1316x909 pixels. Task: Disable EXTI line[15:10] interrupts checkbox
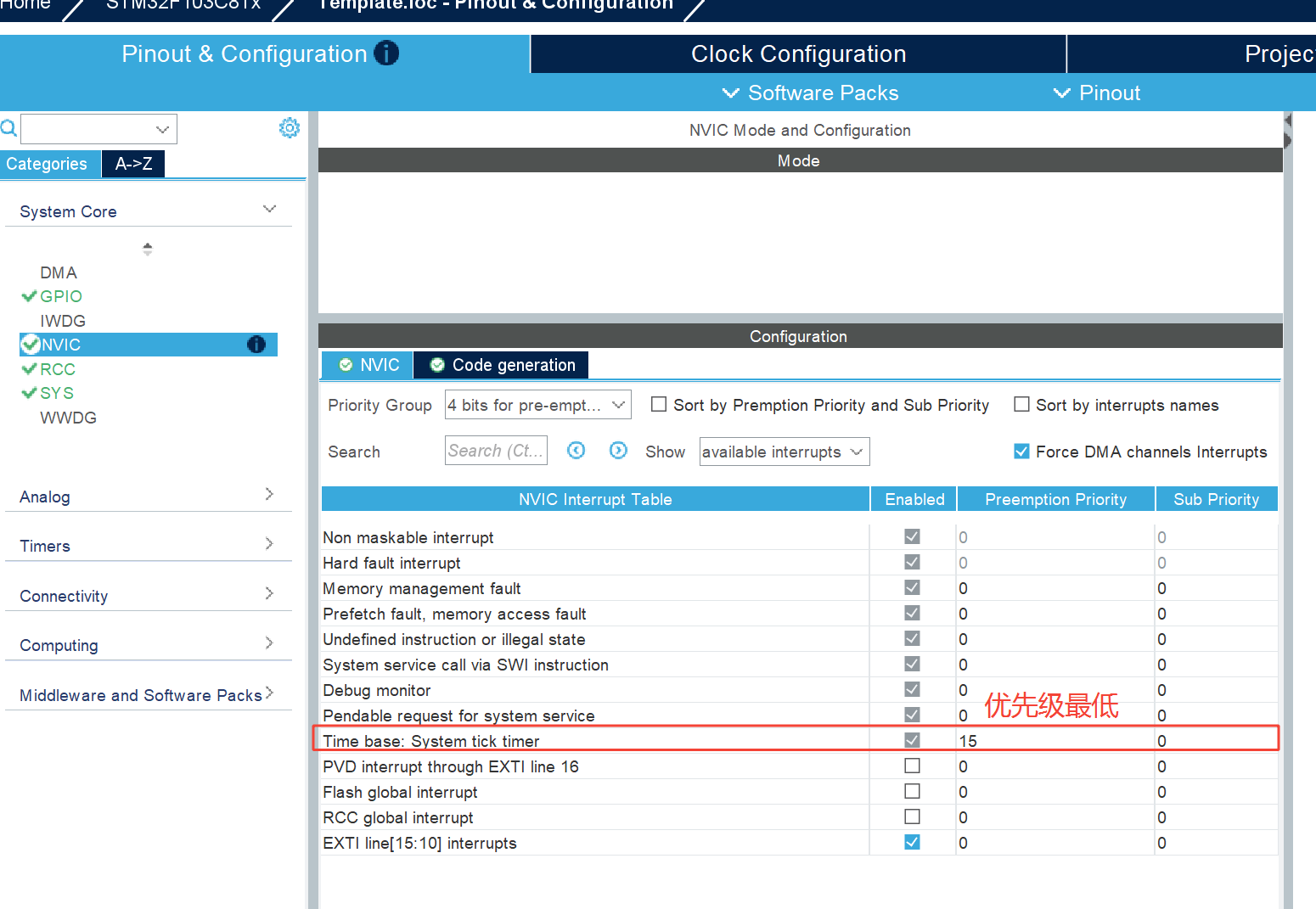(913, 842)
